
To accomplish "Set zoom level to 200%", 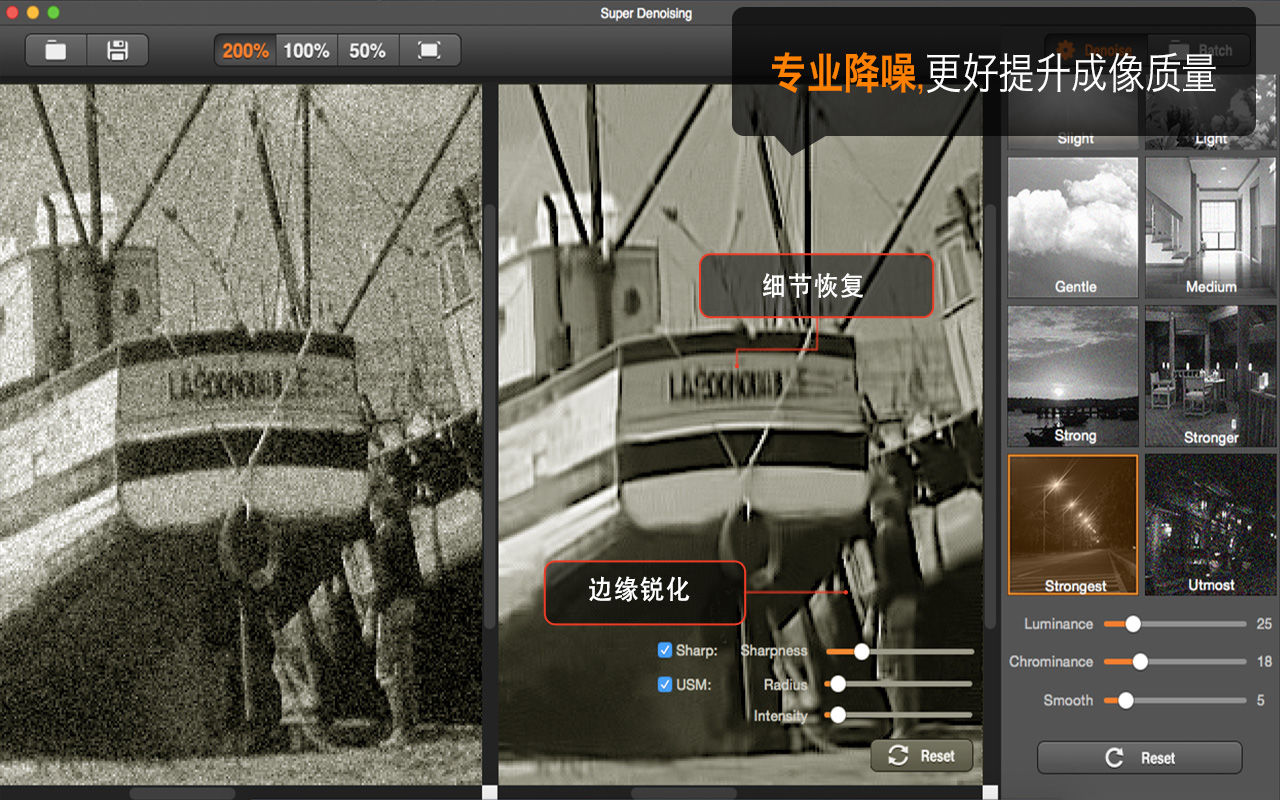I will 245,50.
